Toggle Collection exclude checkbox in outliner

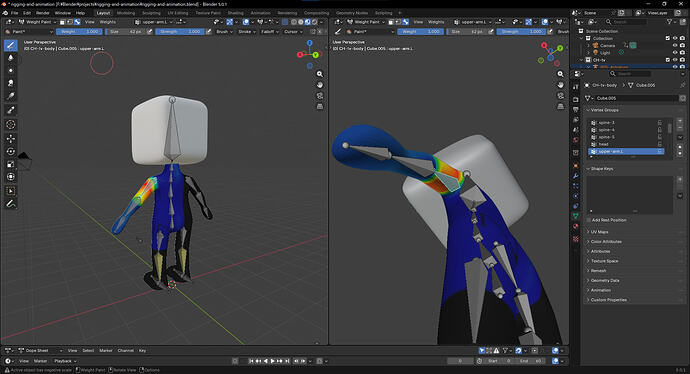(x=668, y=38)
